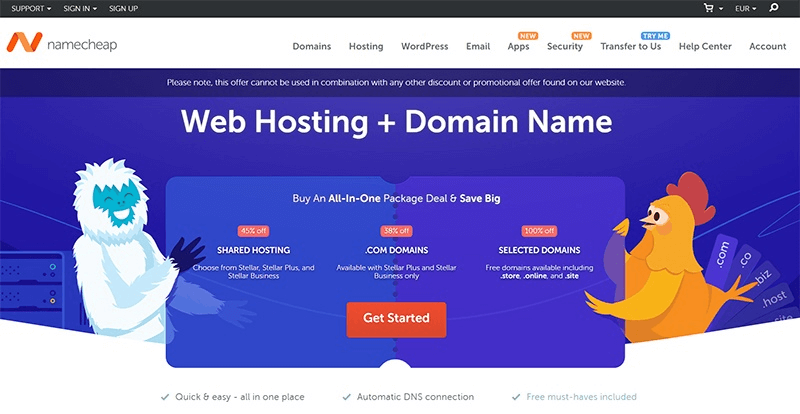Click checkmark beside Automatic DNS connection
The width and height of the screenshot is (800, 414).
pos(346,397)
